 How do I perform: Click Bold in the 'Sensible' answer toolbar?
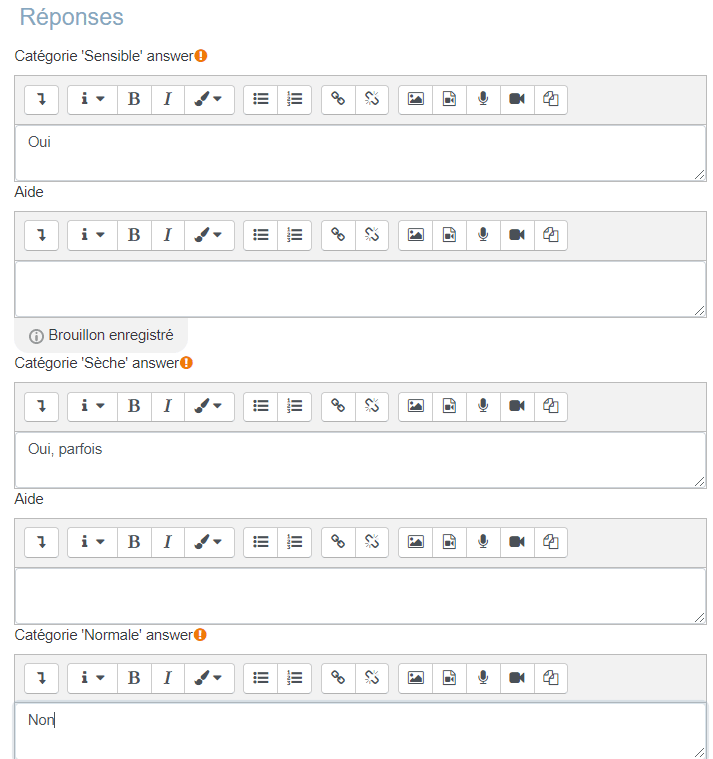(134, 99)
